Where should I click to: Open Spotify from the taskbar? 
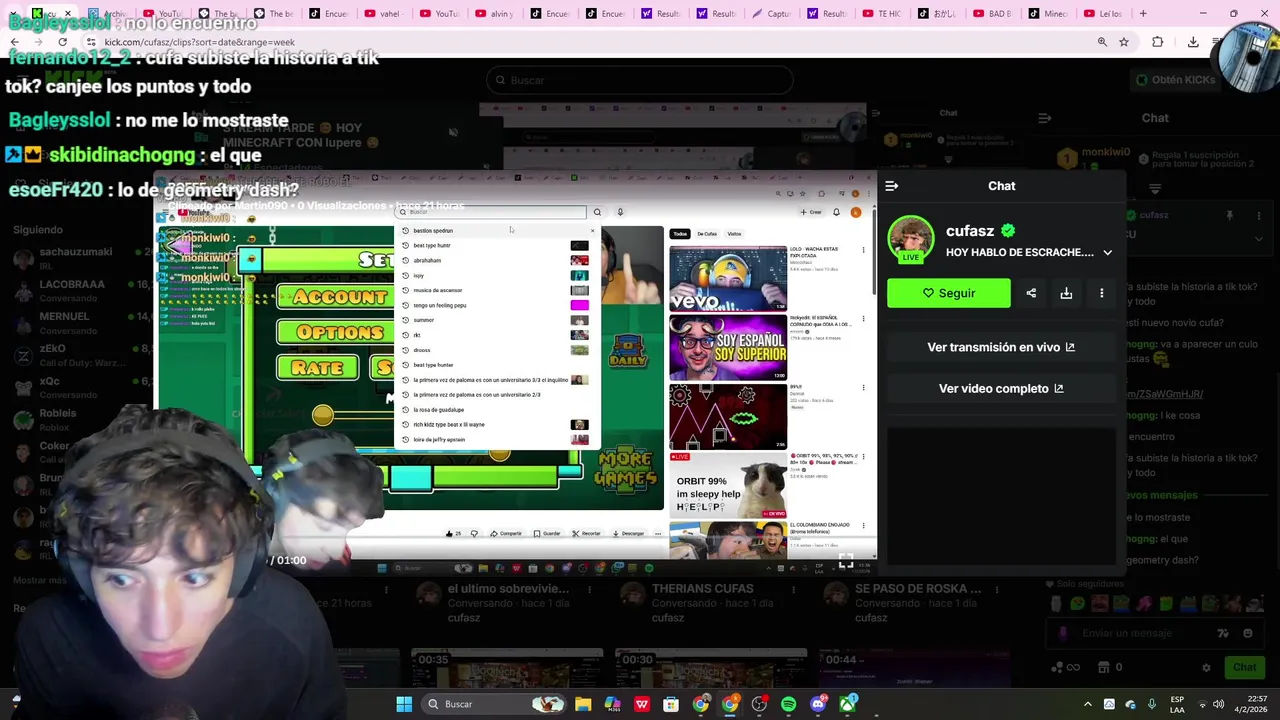pos(788,704)
